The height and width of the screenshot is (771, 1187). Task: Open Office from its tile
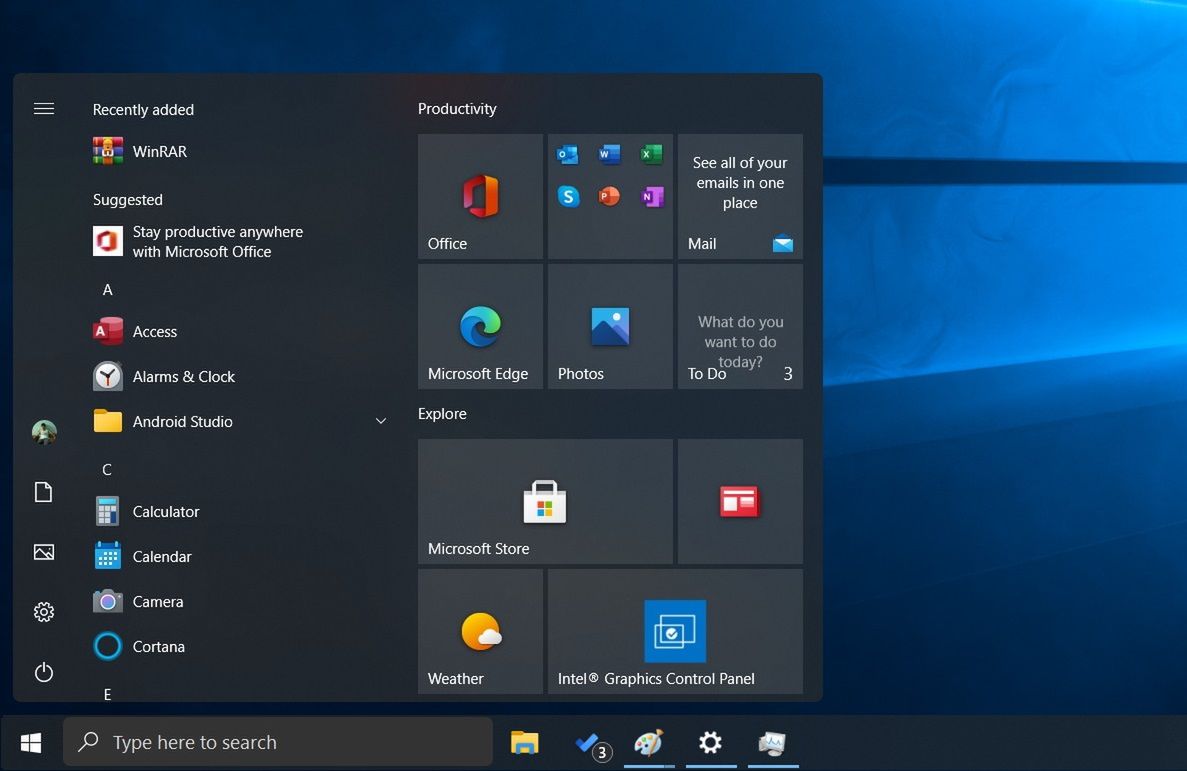tap(480, 196)
